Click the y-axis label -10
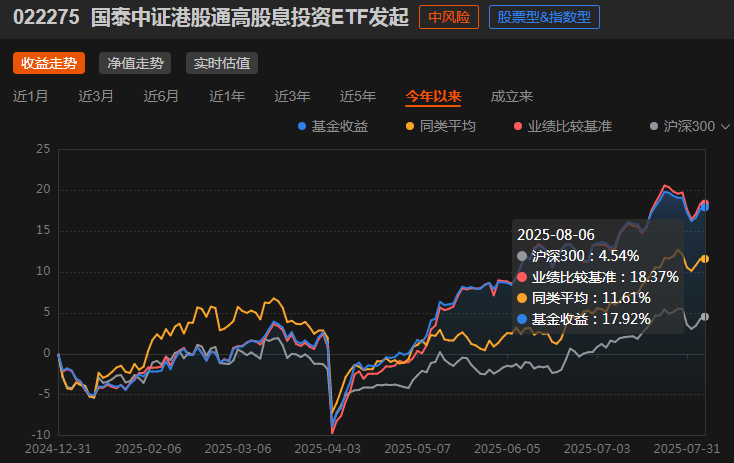This screenshot has width=734, height=463. (42, 435)
